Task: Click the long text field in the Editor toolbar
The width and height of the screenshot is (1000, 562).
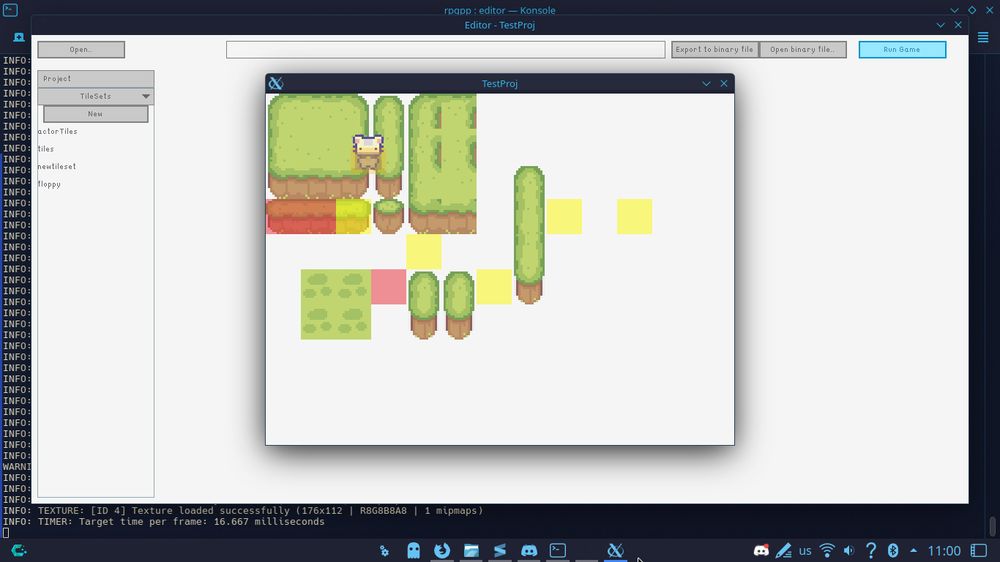Action: (x=445, y=49)
